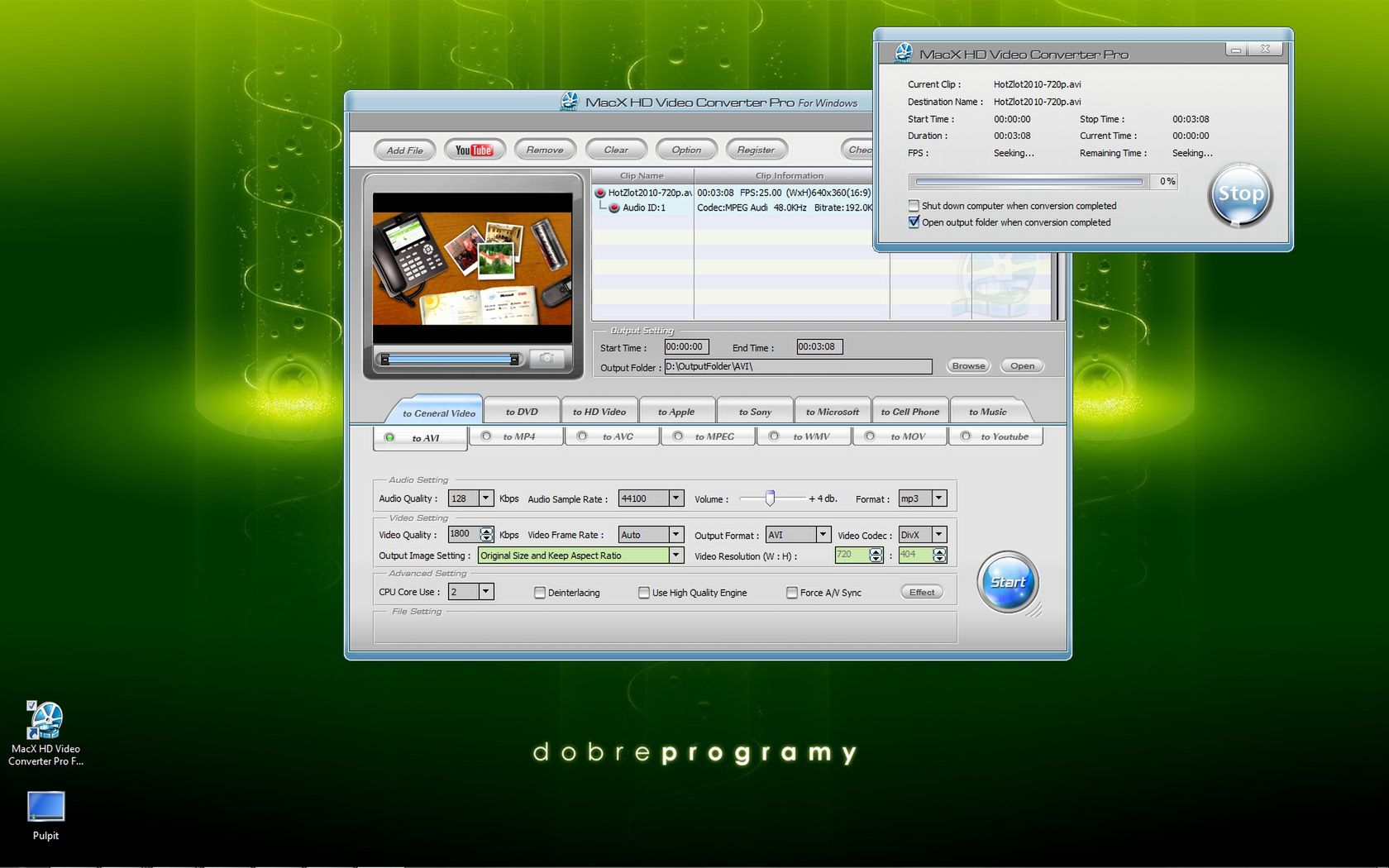Click the video preview thumbnail
This screenshot has width=1389, height=868.
point(472,268)
